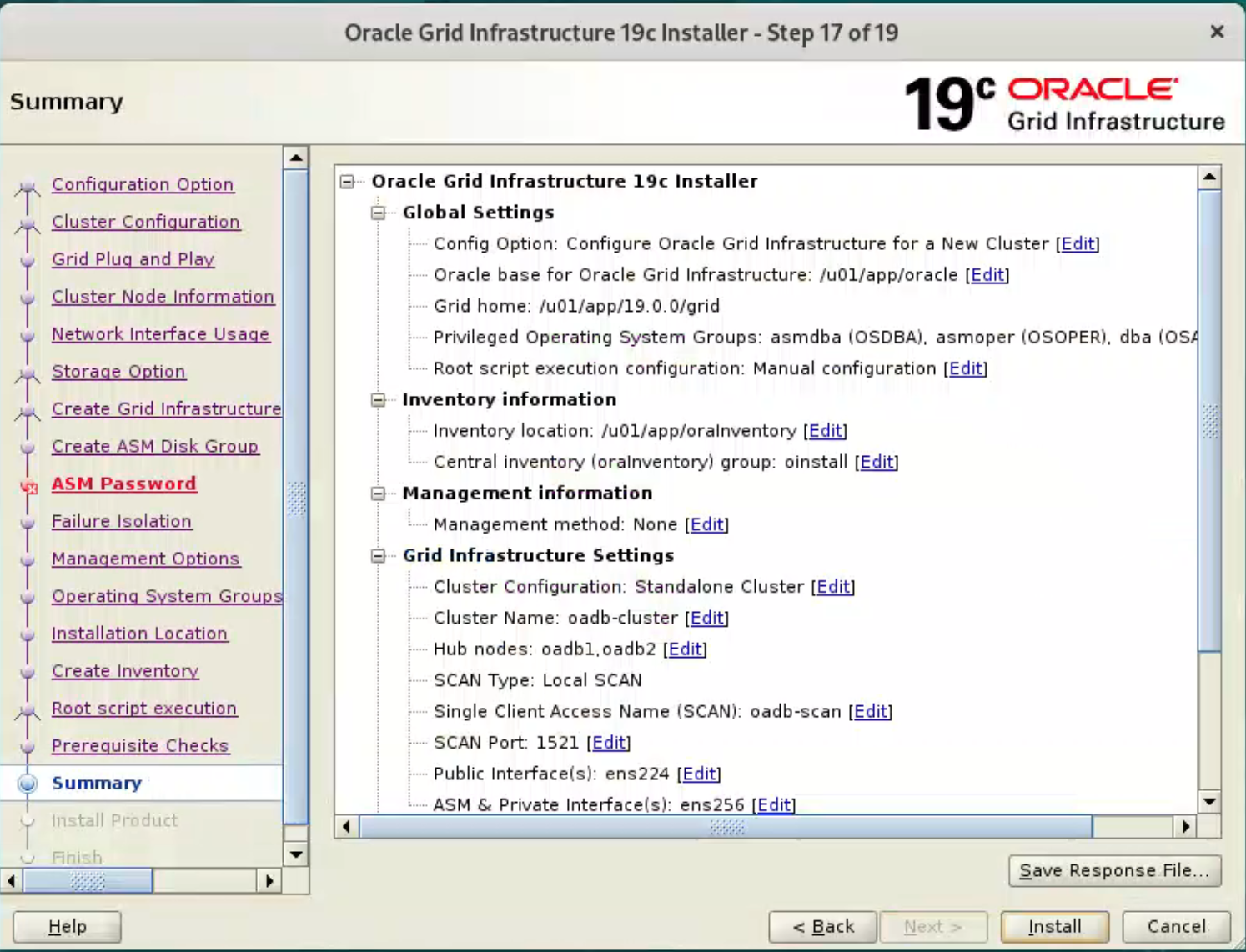1246x952 pixels.
Task: Go to the ASM Password step
Action: pyautogui.click(x=124, y=484)
